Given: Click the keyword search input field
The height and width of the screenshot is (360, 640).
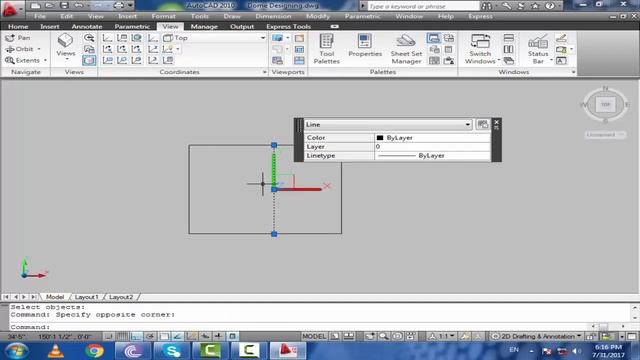Looking at the screenshot, I should click(x=423, y=6).
